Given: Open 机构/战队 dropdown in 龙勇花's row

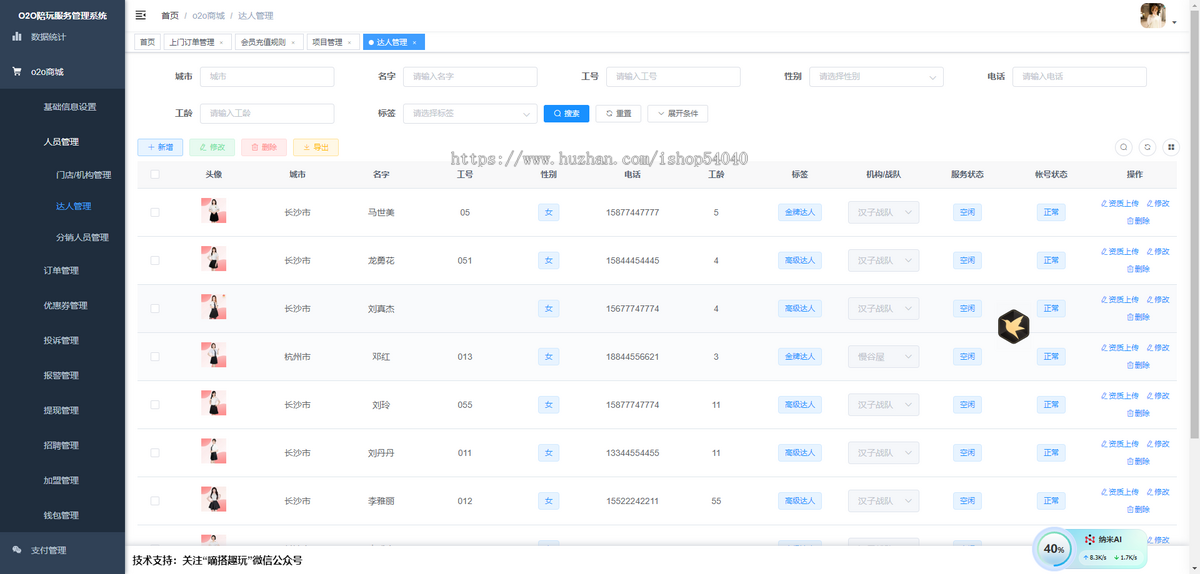Looking at the screenshot, I should point(883,261).
